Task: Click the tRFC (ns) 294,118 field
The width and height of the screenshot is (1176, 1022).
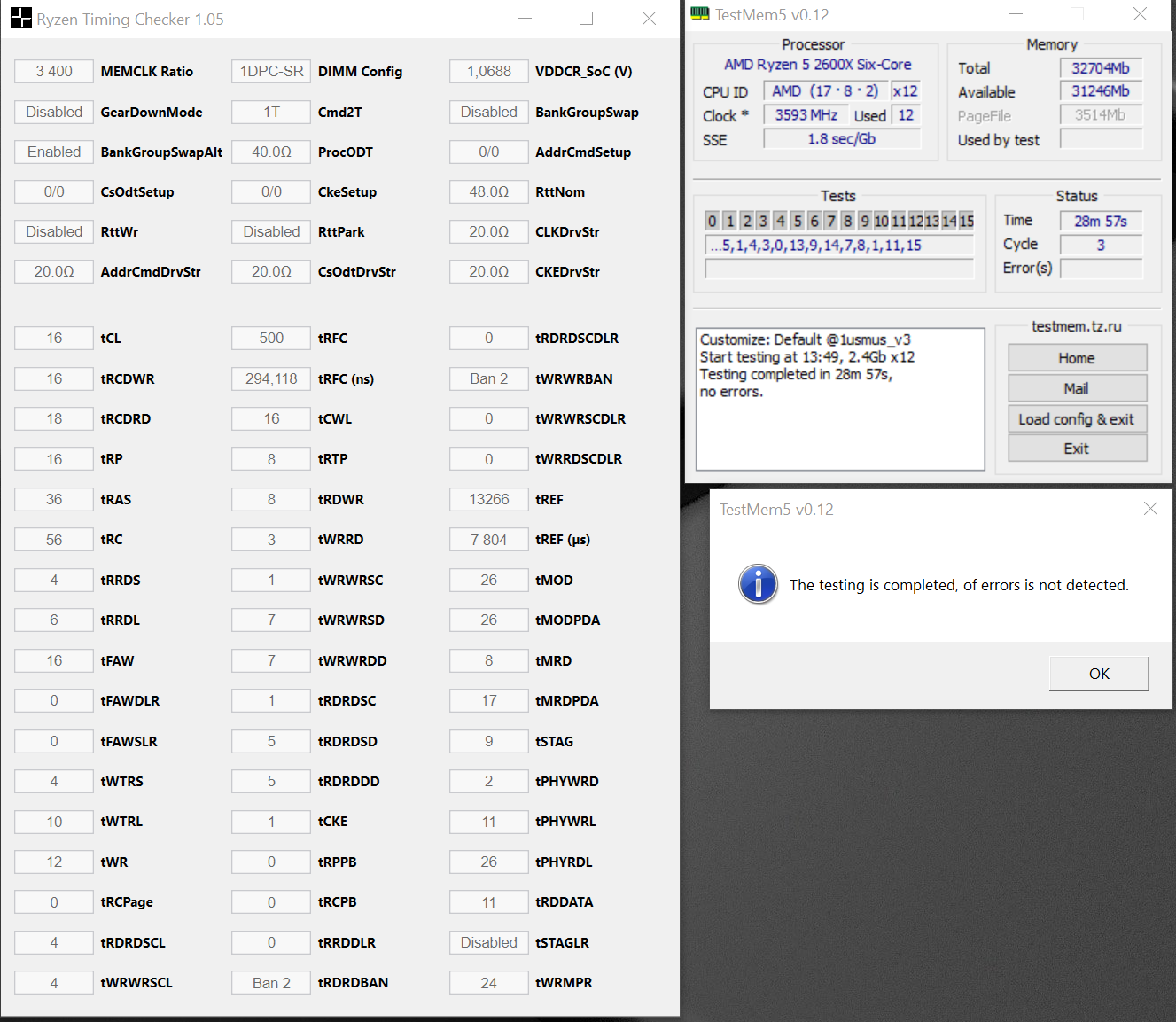Action: click(x=271, y=378)
